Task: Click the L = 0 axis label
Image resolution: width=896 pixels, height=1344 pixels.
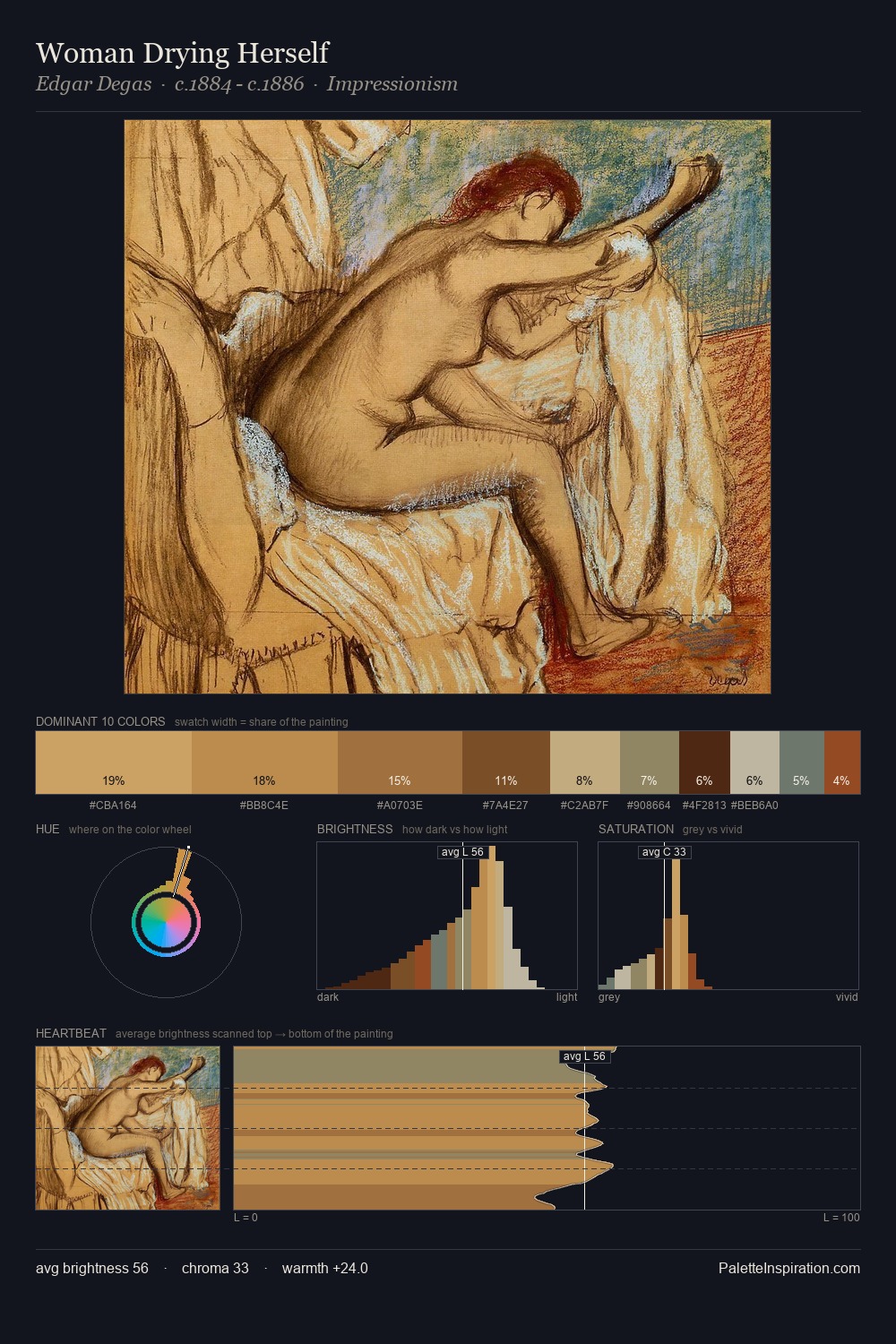Action: pyautogui.click(x=246, y=1218)
